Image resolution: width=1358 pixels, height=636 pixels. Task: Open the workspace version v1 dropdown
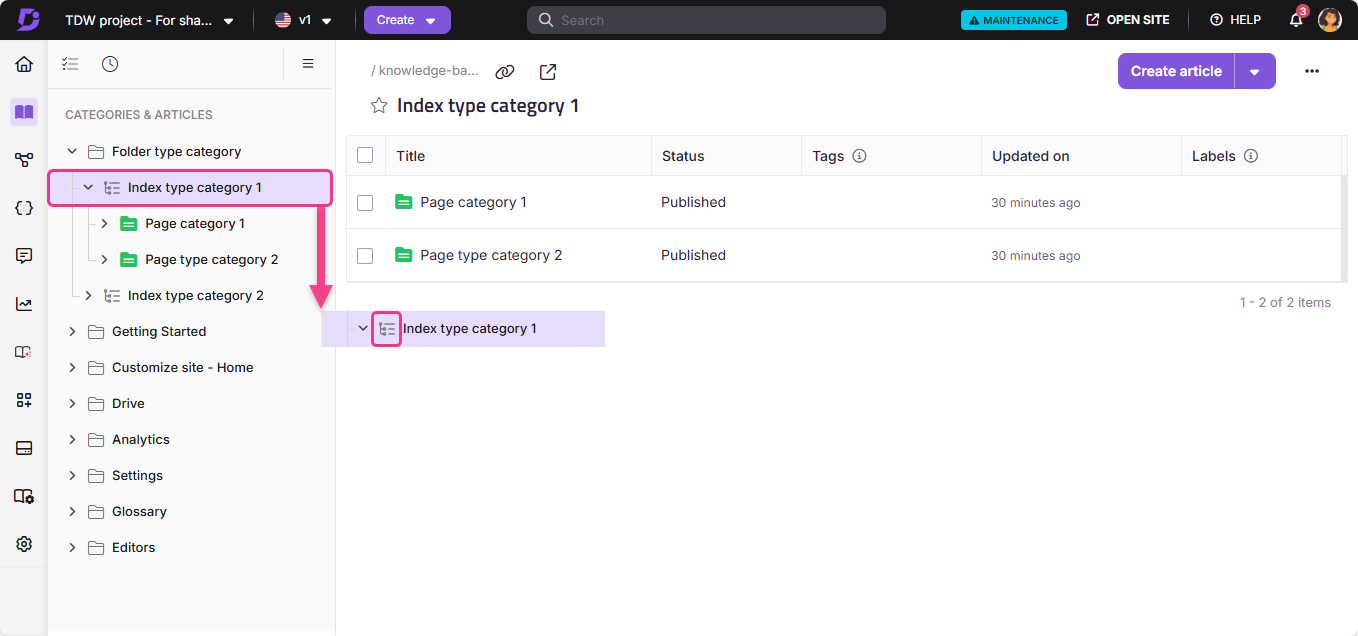tap(301, 19)
